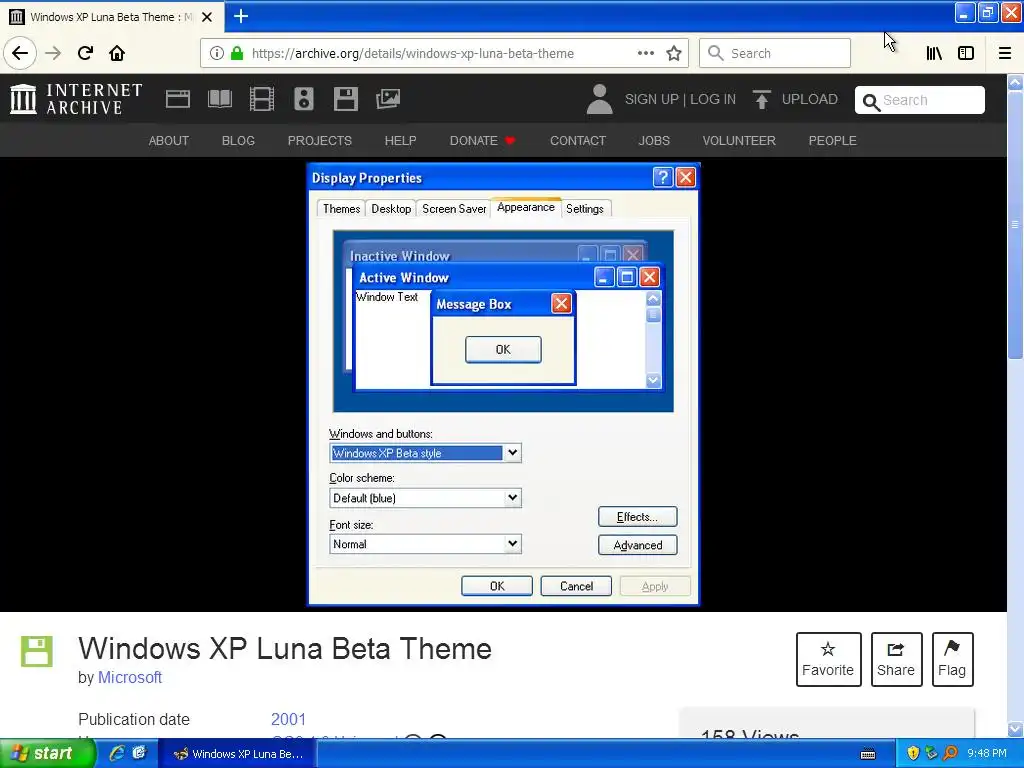Click the security shield tray icon
Viewport: 1024px width, 768px height.
pos(913,754)
